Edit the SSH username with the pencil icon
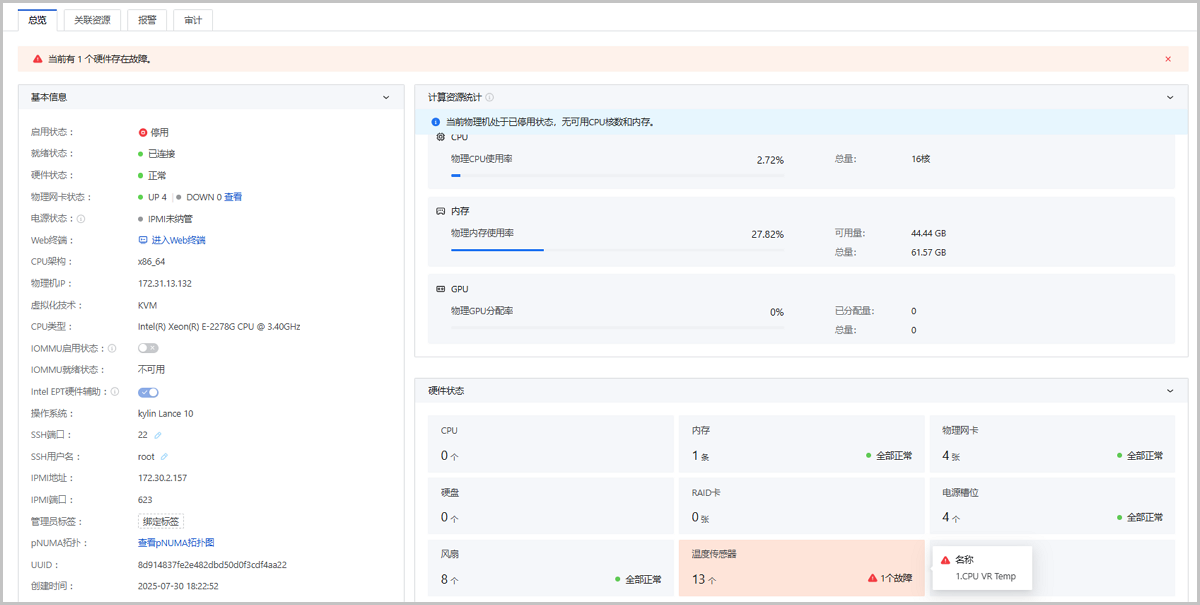This screenshot has height=605, width=1200. click(165, 457)
